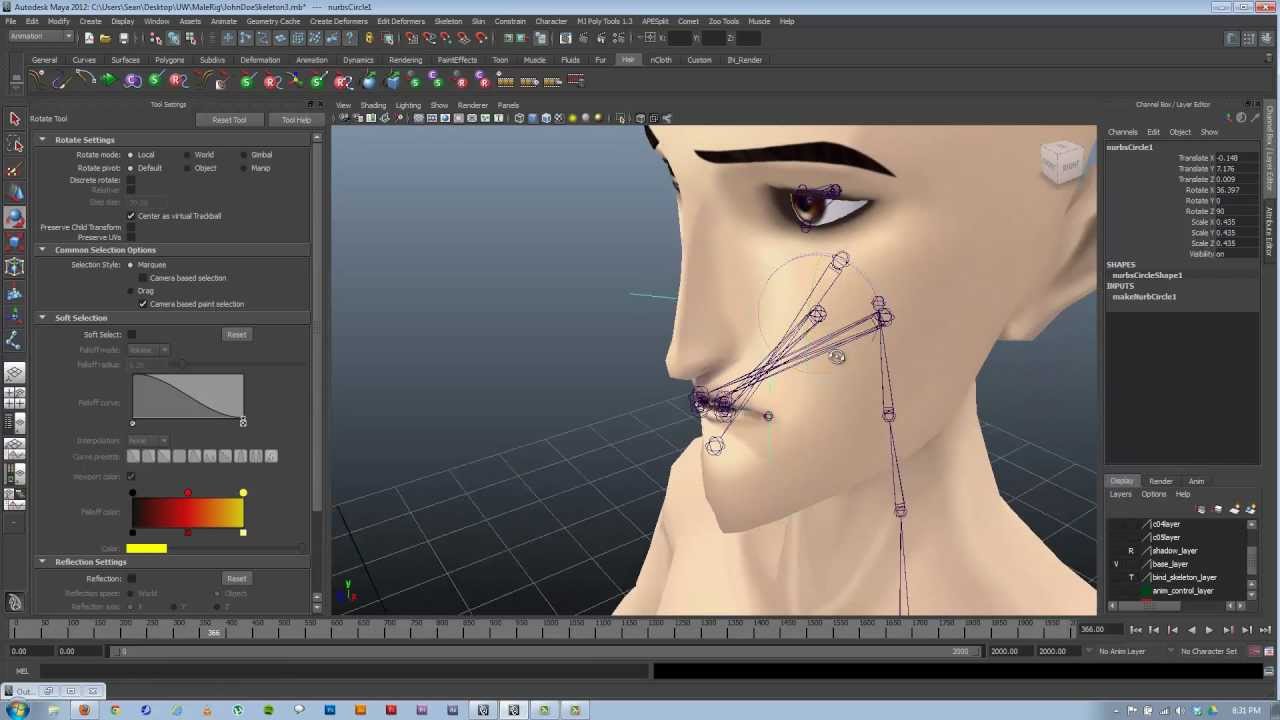Collapse the Soft Selection section
The width and height of the screenshot is (1280, 720).
(42, 318)
